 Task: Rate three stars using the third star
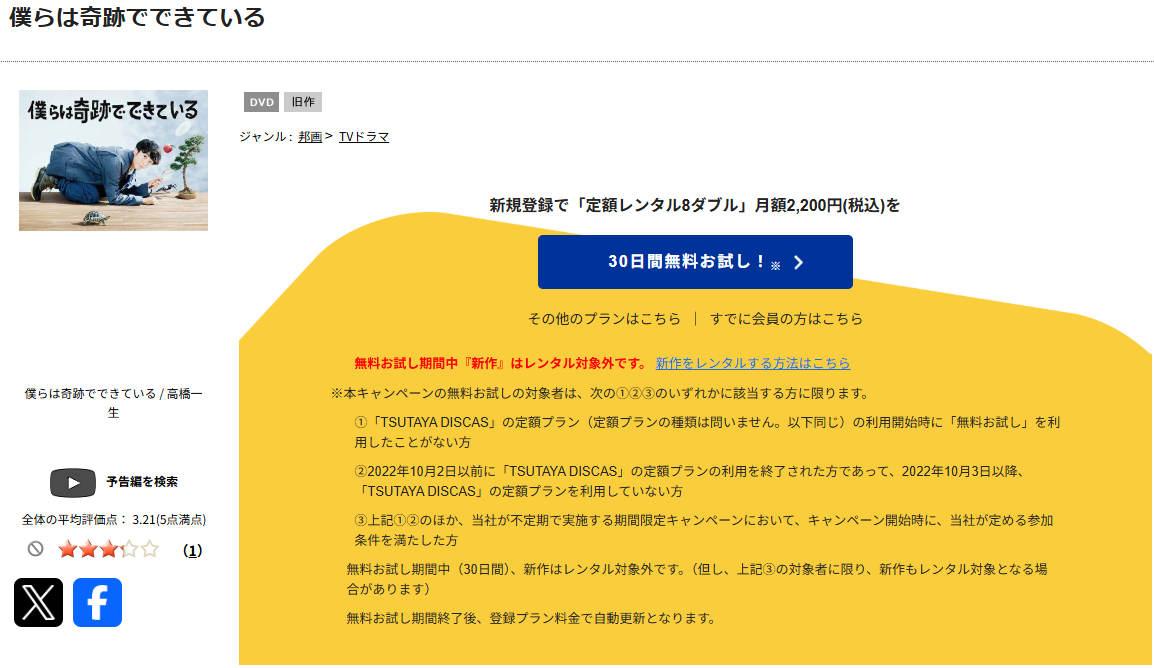coord(109,549)
